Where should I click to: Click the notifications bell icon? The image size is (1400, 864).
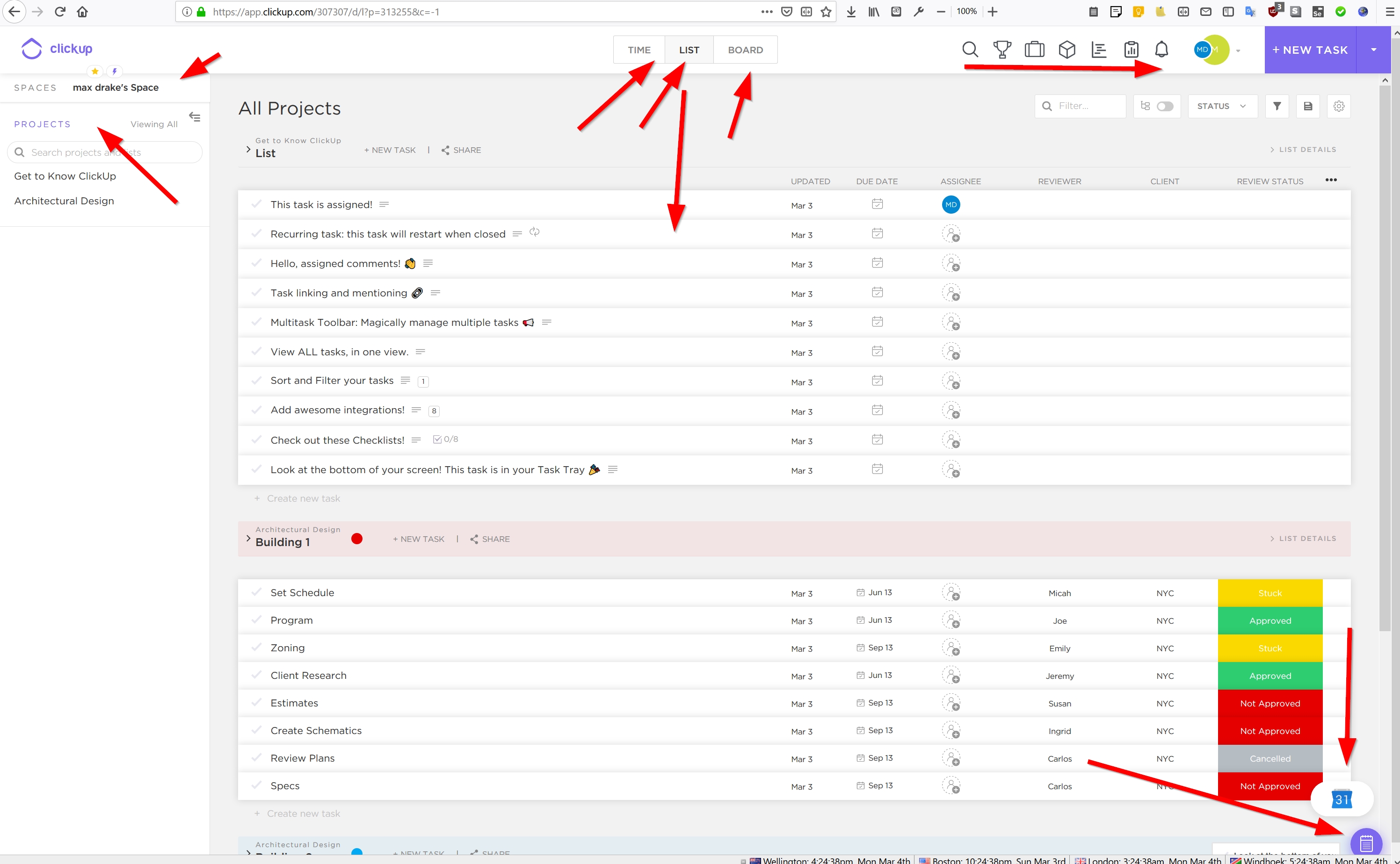tap(1161, 50)
